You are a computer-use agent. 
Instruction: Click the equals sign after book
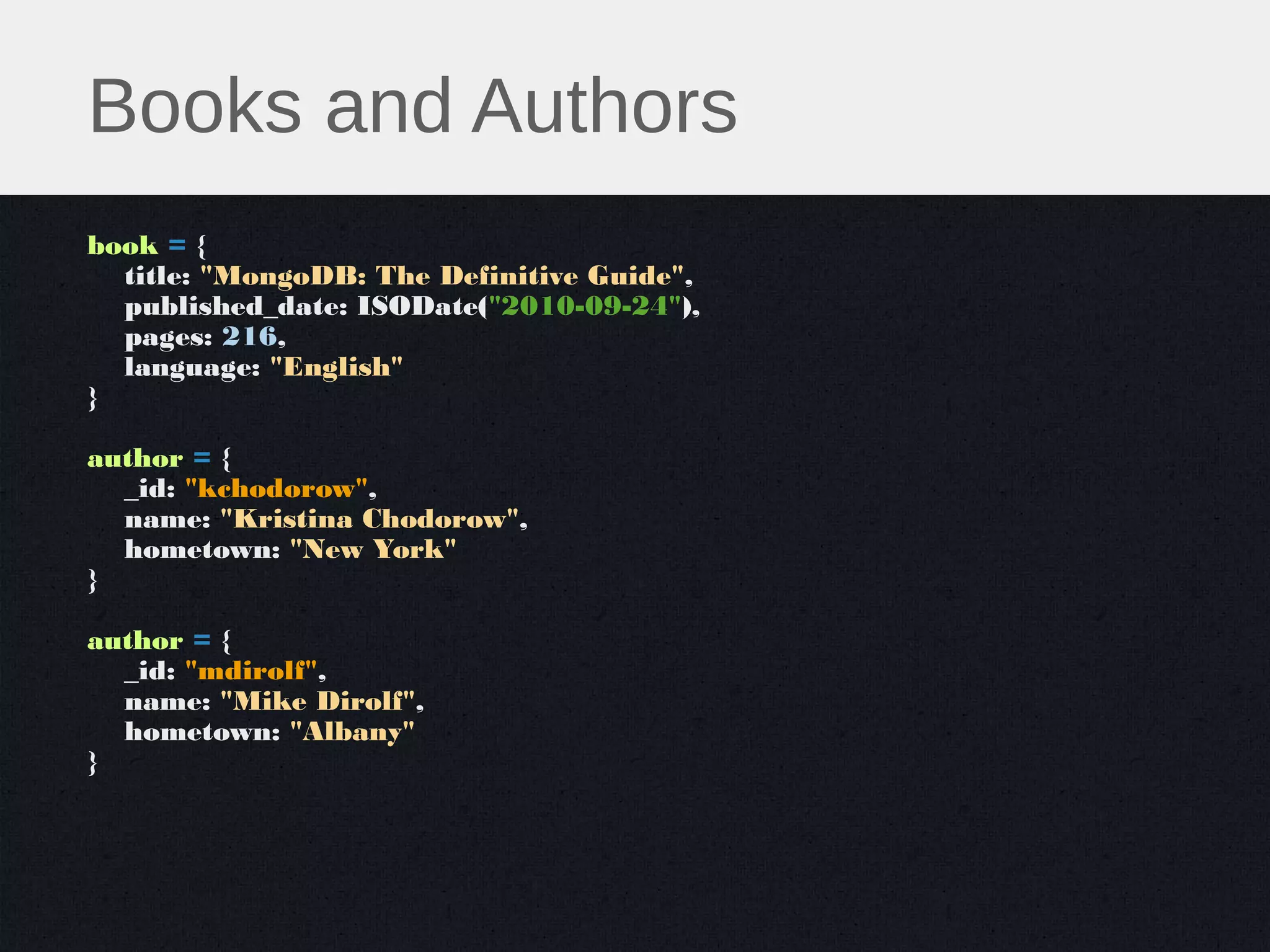(177, 246)
